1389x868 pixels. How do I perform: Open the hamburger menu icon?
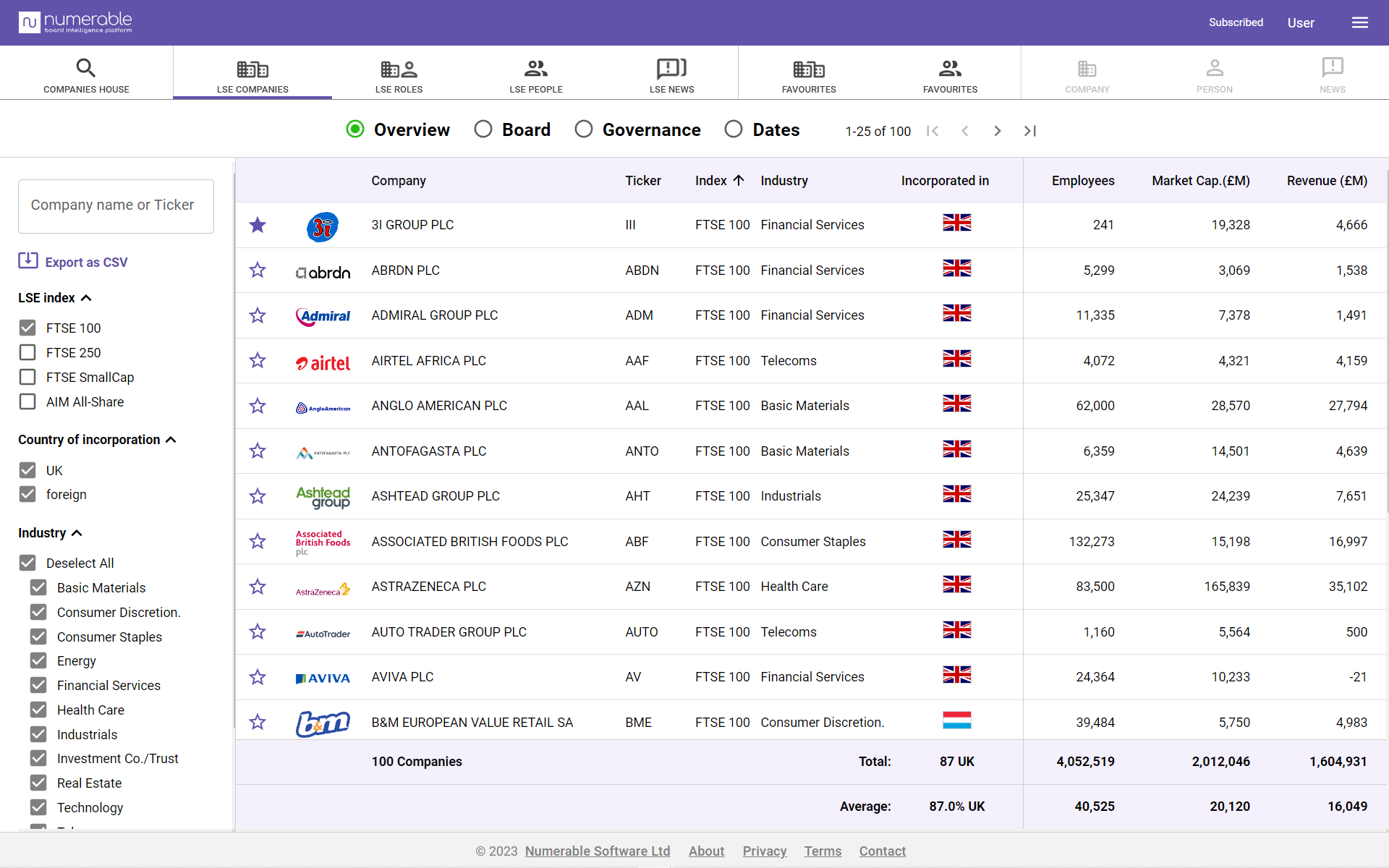click(1359, 22)
